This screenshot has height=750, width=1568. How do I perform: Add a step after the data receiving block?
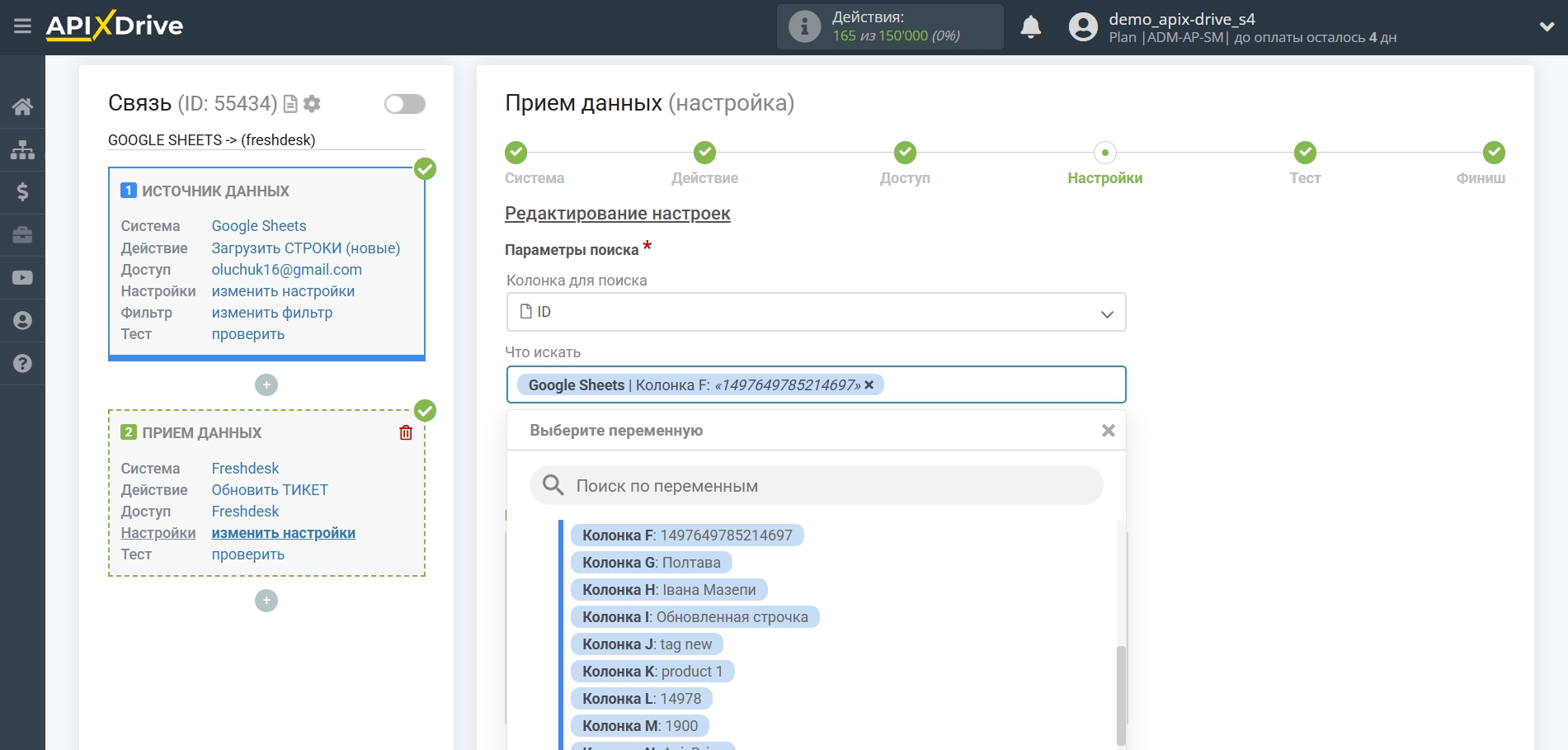click(x=266, y=601)
